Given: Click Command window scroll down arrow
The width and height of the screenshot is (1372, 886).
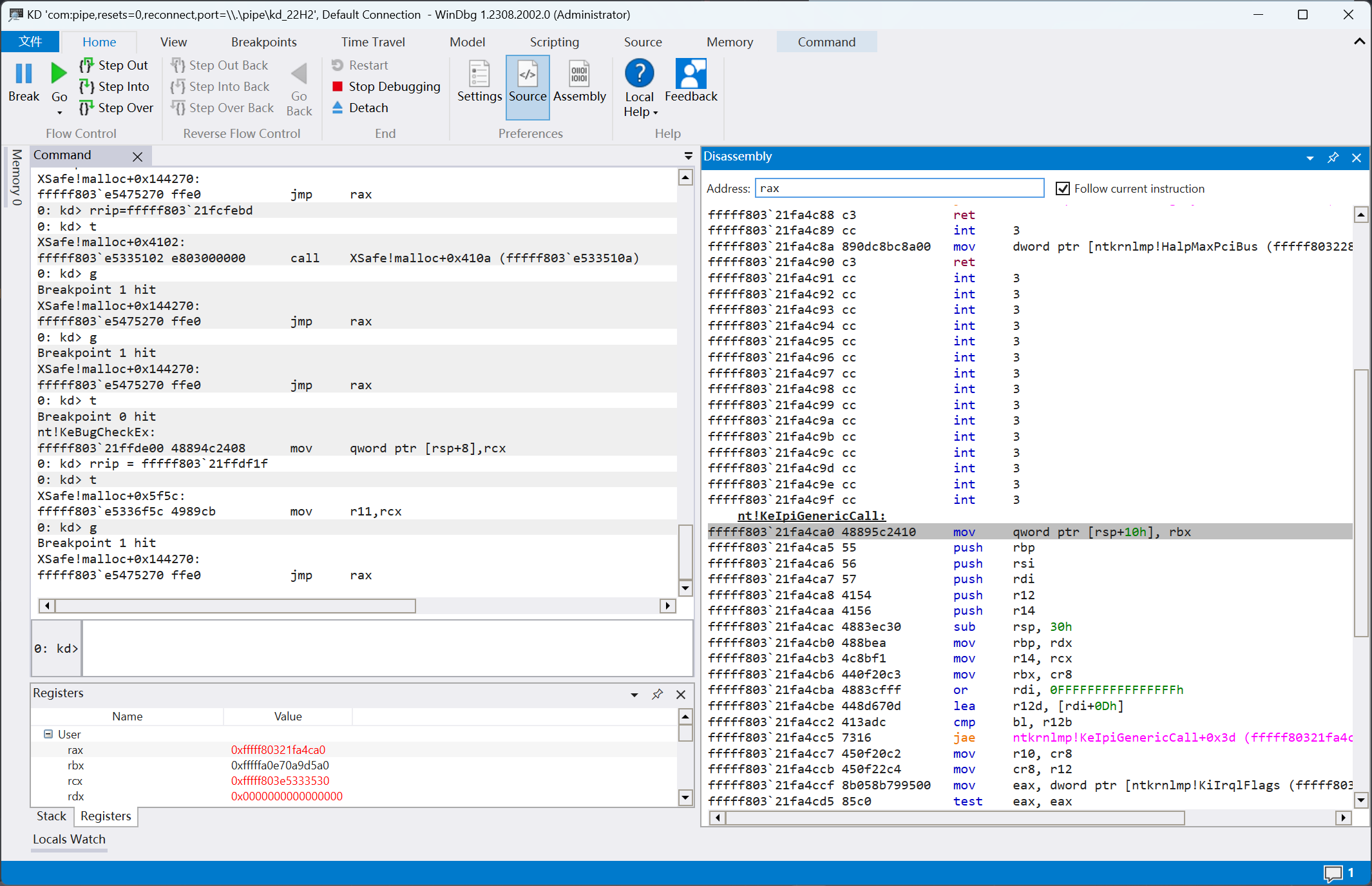Looking at the screenshot, I should (685, 588).
